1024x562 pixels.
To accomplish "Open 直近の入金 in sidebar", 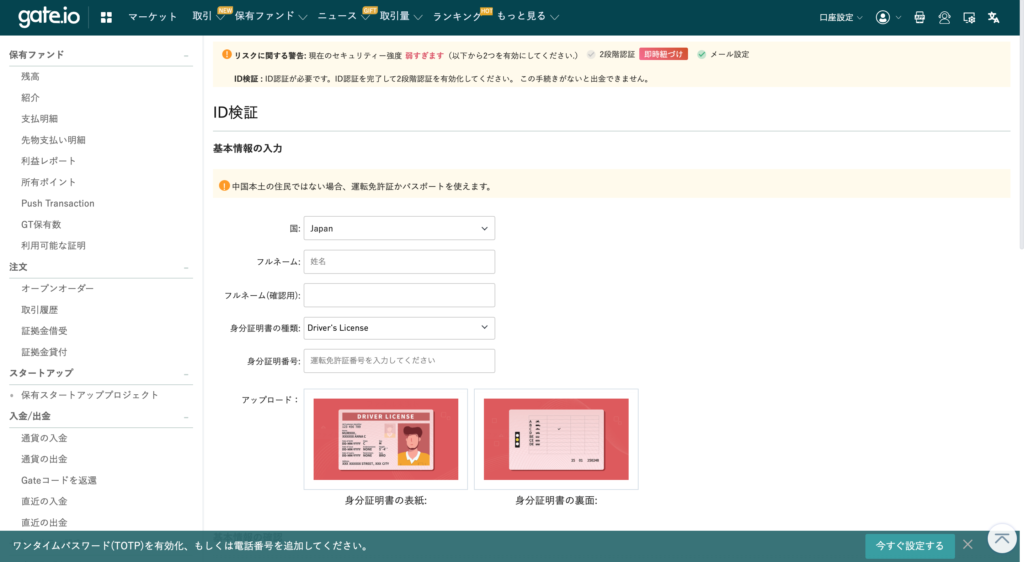I will [44, 501].
